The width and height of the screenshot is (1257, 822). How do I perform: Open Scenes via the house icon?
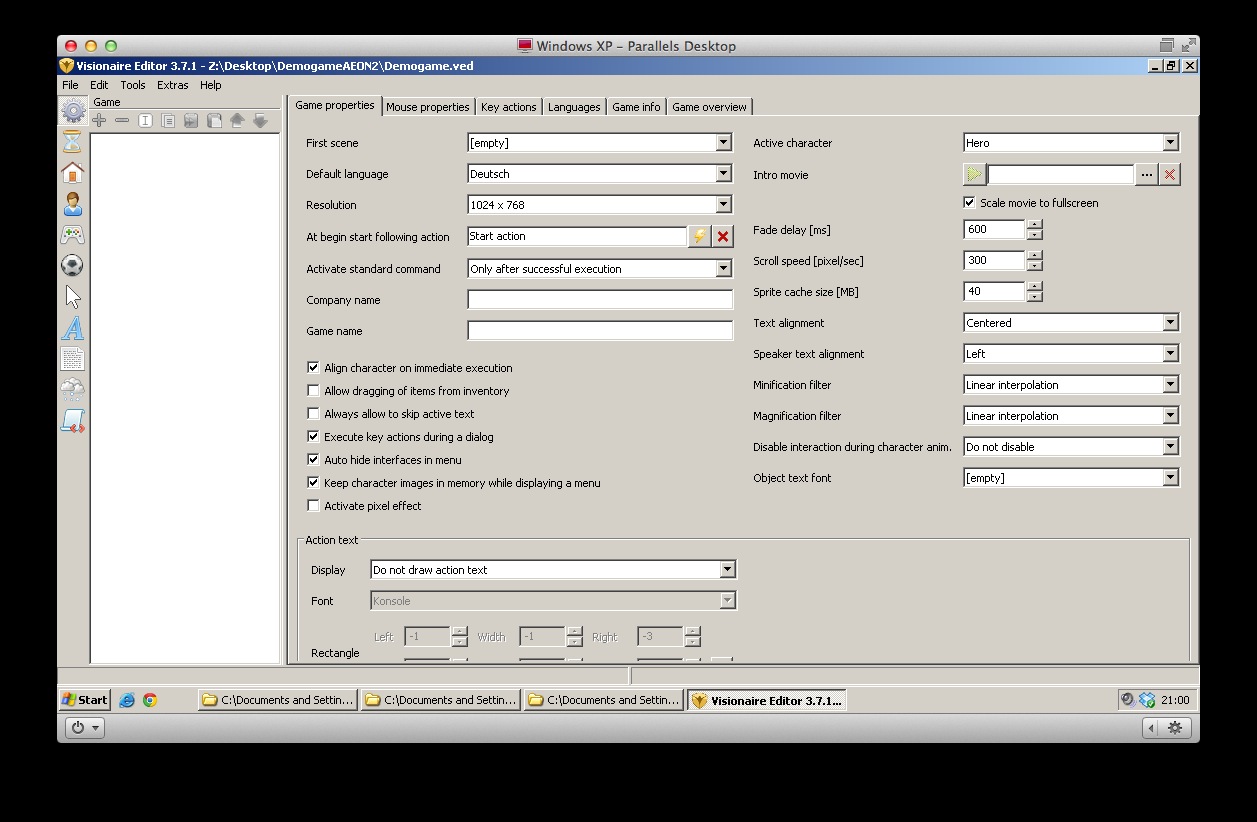click(x=73, y=172)
